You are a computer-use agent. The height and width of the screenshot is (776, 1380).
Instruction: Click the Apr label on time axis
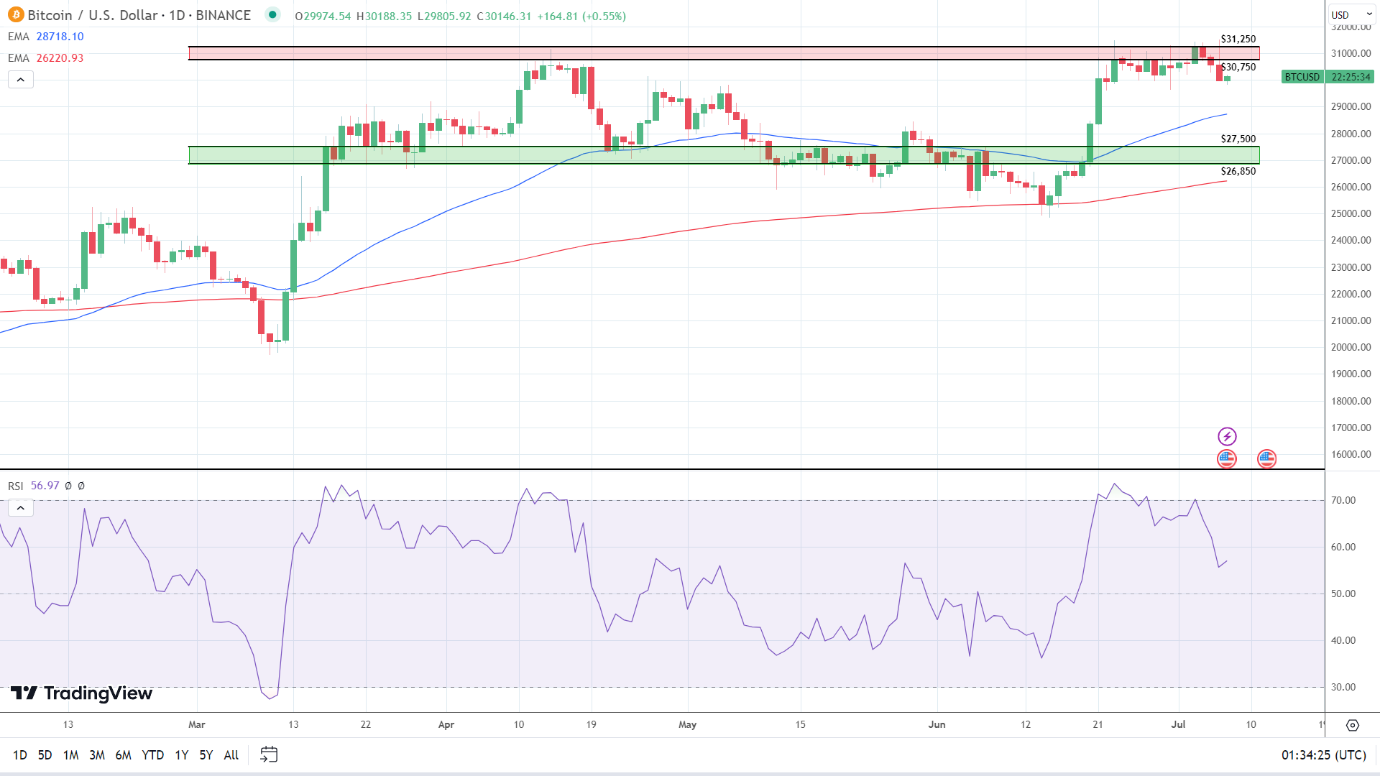[x=446, y=724]
